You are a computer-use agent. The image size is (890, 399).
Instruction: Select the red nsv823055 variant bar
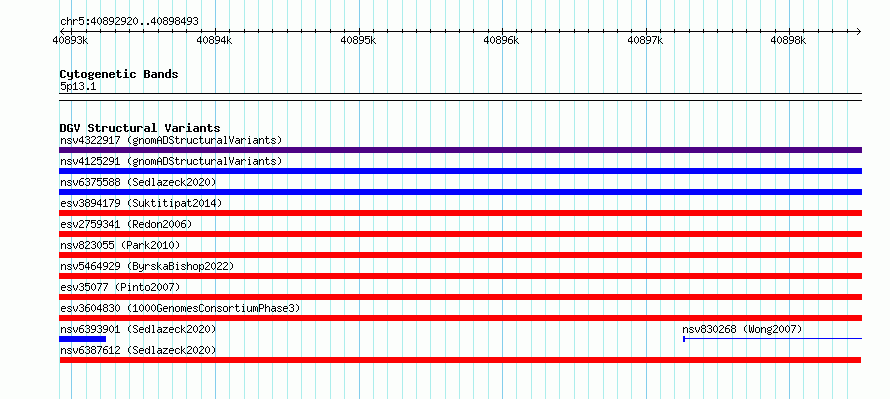point(460,255)
